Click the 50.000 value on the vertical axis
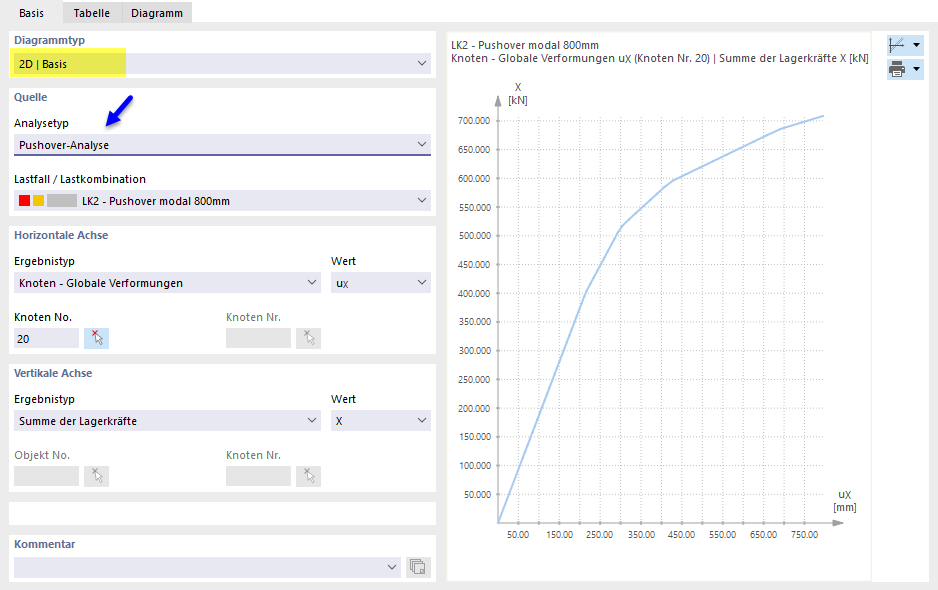 (x=477, y=494)
